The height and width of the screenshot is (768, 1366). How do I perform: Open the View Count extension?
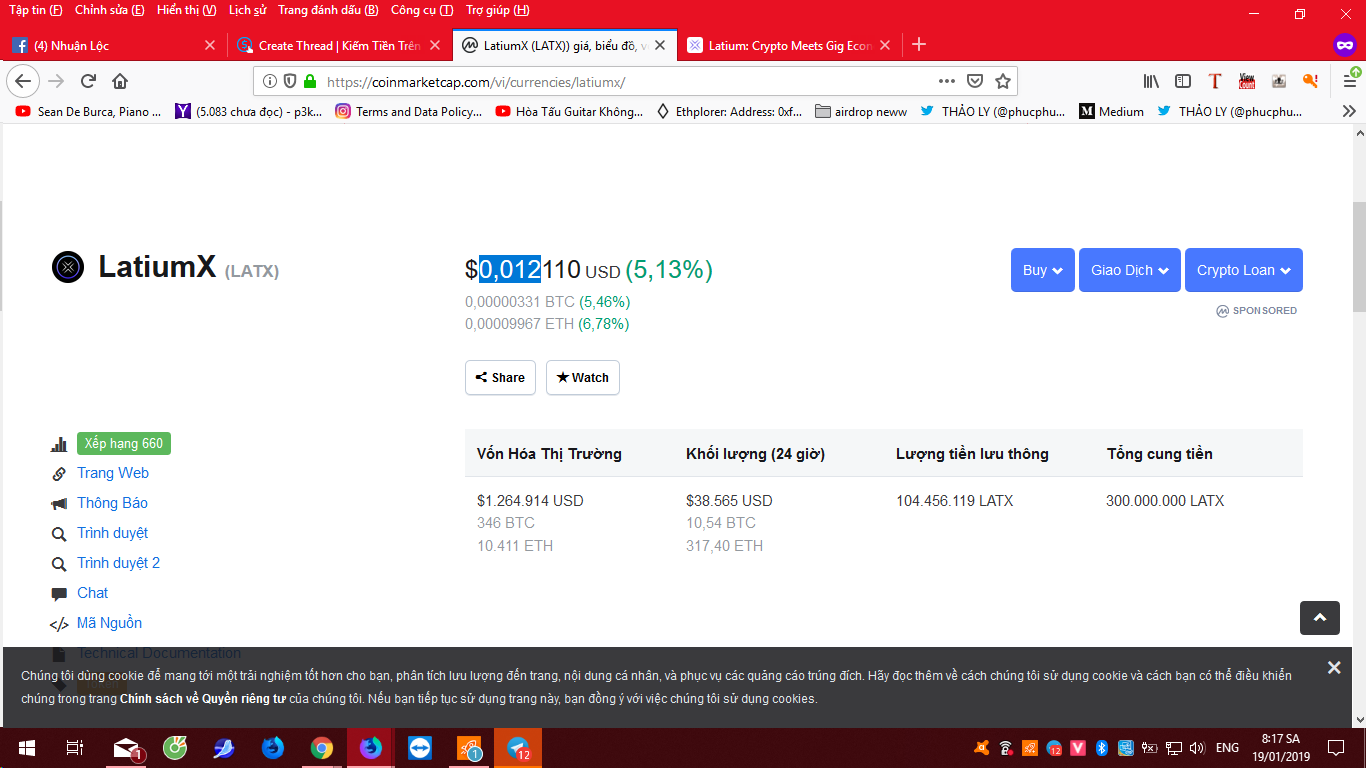point(1247,81)
